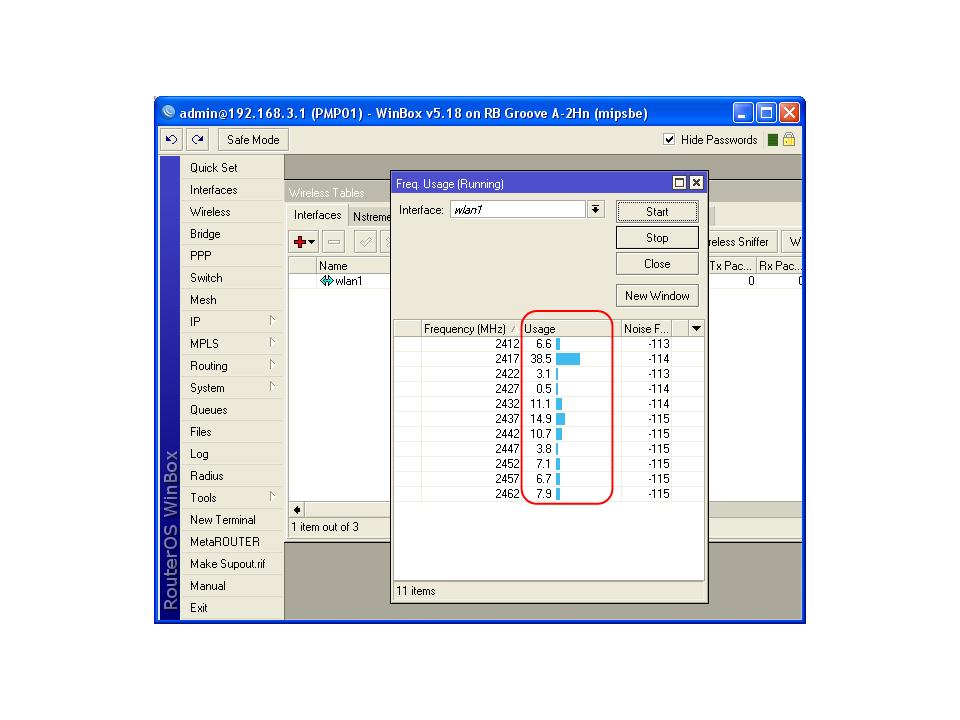Click the Wireless Sniffer button

(743, 242)
